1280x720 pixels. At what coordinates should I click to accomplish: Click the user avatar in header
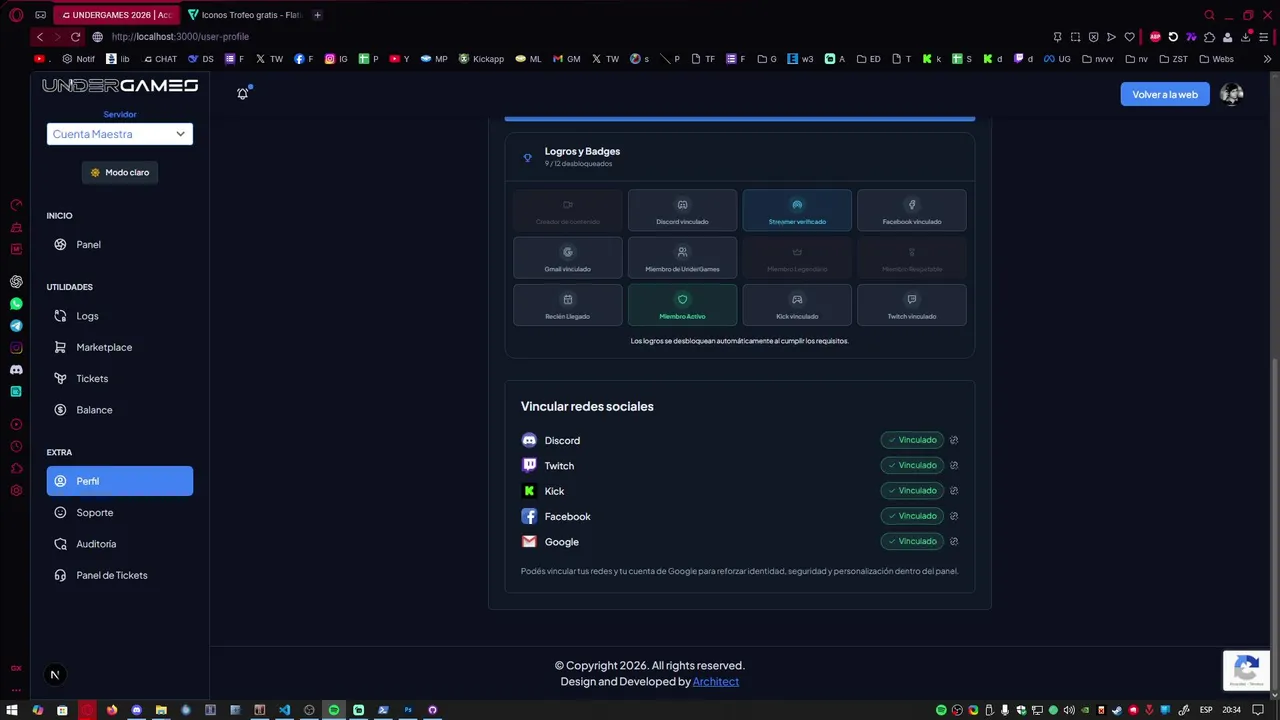(1232, 94)
